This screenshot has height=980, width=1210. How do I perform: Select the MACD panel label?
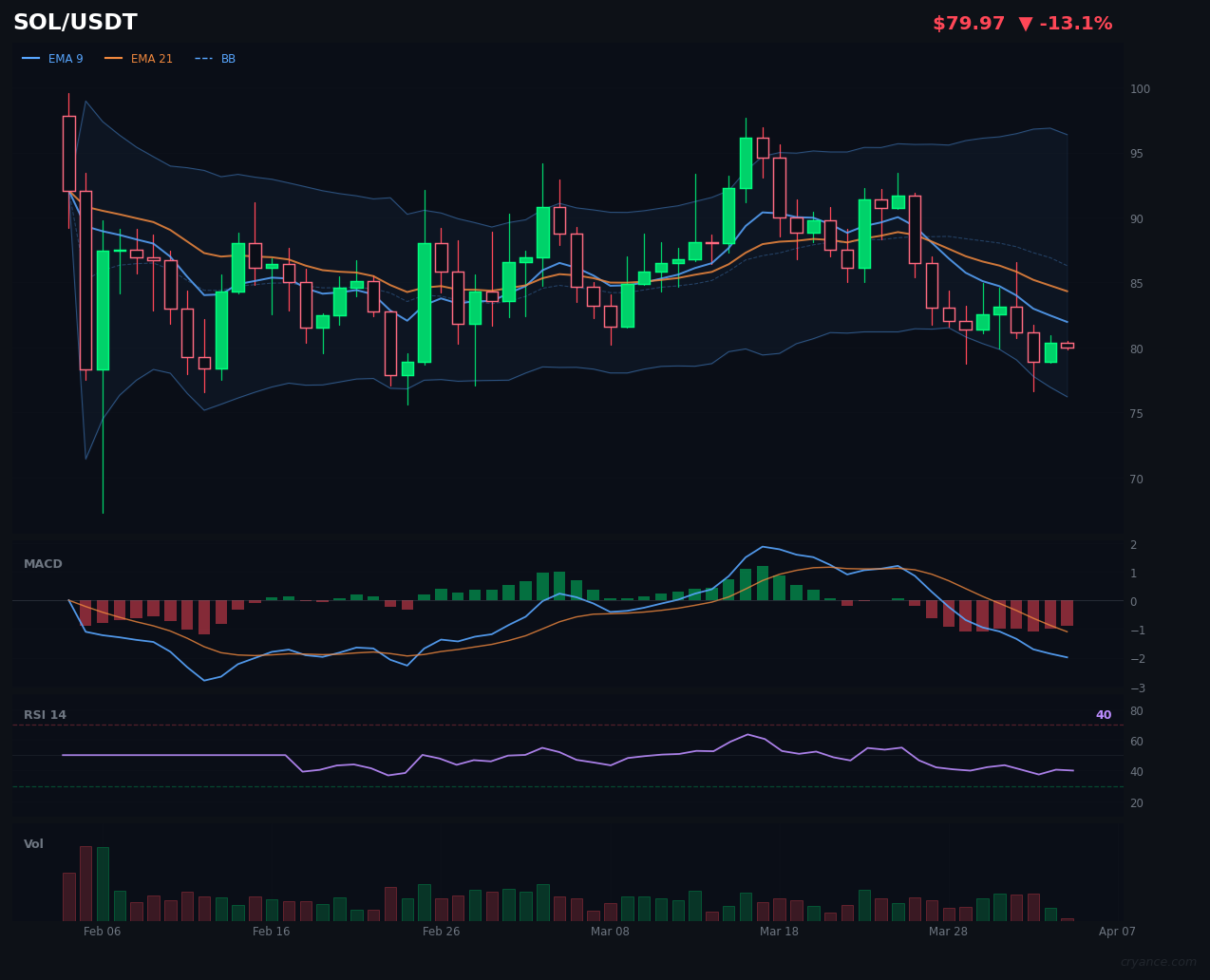click(43, 564)
